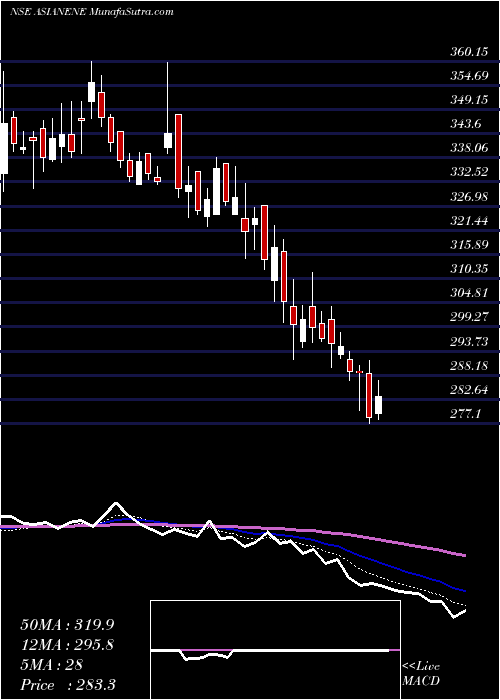
Task: Click the 332.52 price axis label
Action: pos(468,172)
